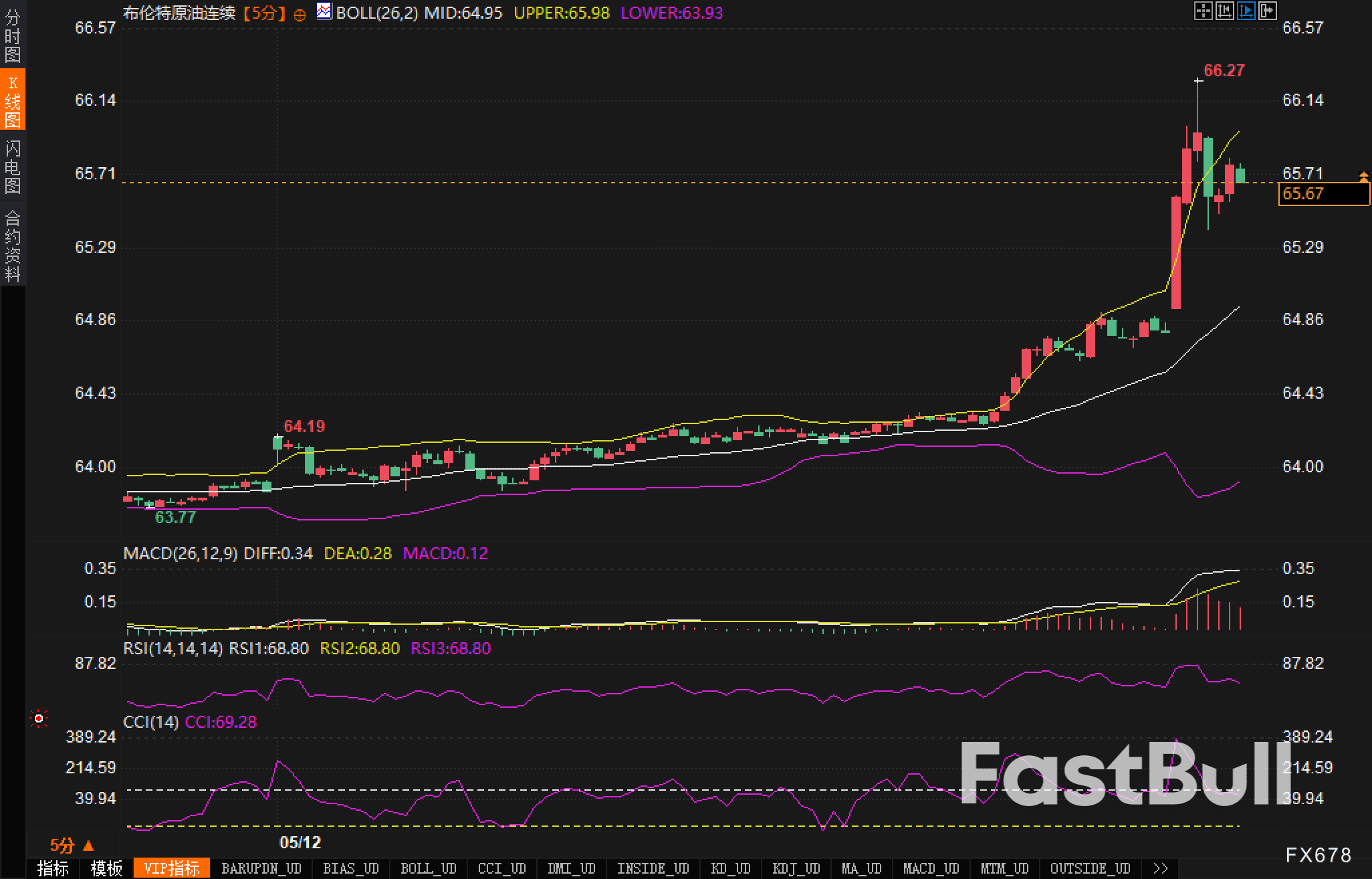
Task: Click the crosshair cursor icon at top right
Action: tap(1203, 11)
